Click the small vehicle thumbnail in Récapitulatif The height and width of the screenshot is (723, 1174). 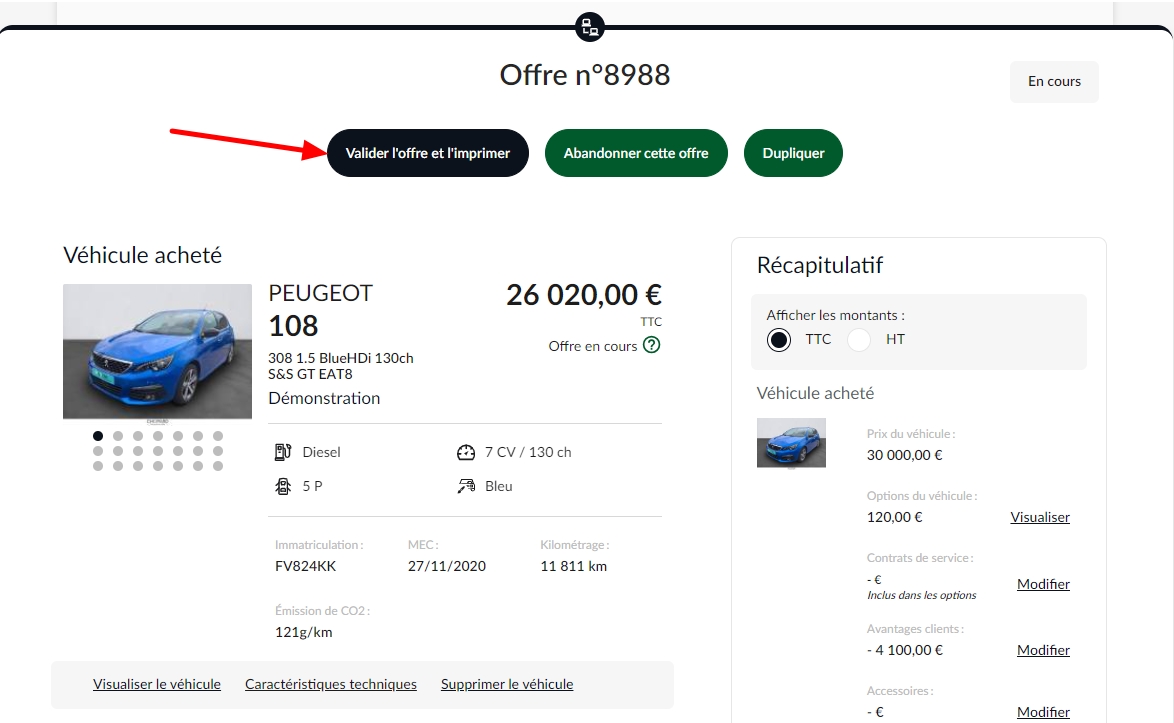click(791, 443)
